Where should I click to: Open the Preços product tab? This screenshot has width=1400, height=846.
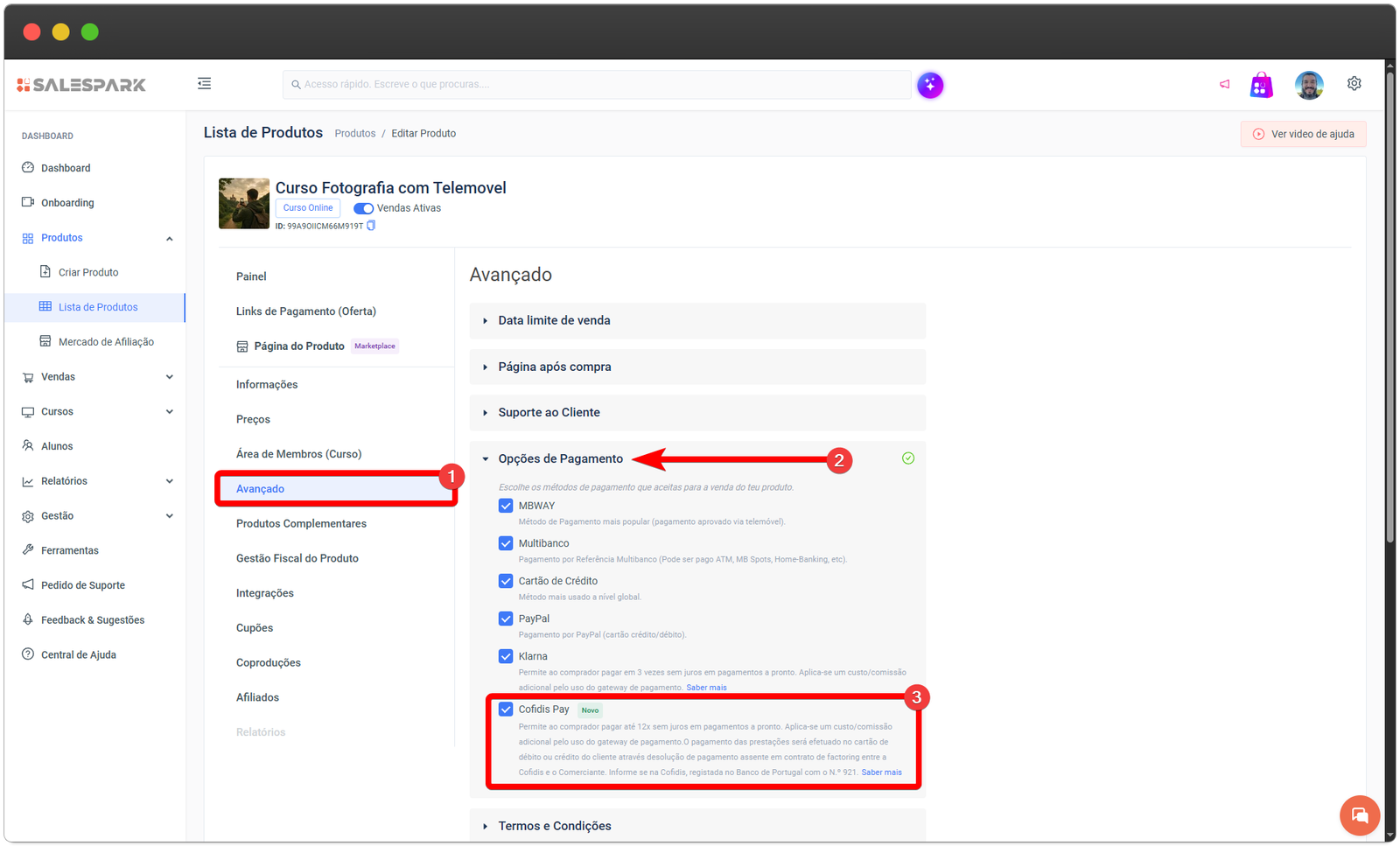pyautogui.click(x=253, y=420)
